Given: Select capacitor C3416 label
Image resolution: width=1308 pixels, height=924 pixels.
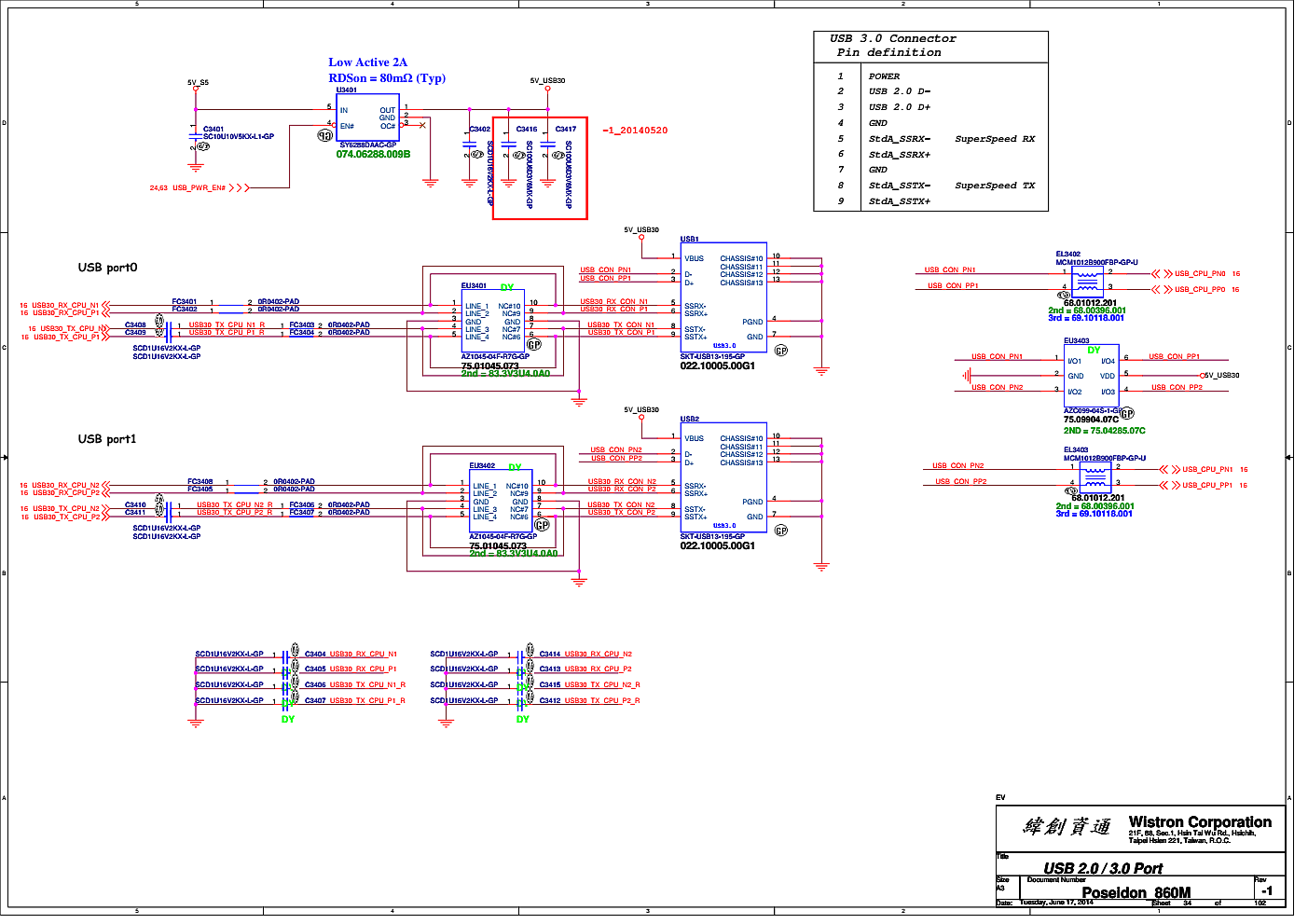Looking at the screenshot, I should coord(527,130).
